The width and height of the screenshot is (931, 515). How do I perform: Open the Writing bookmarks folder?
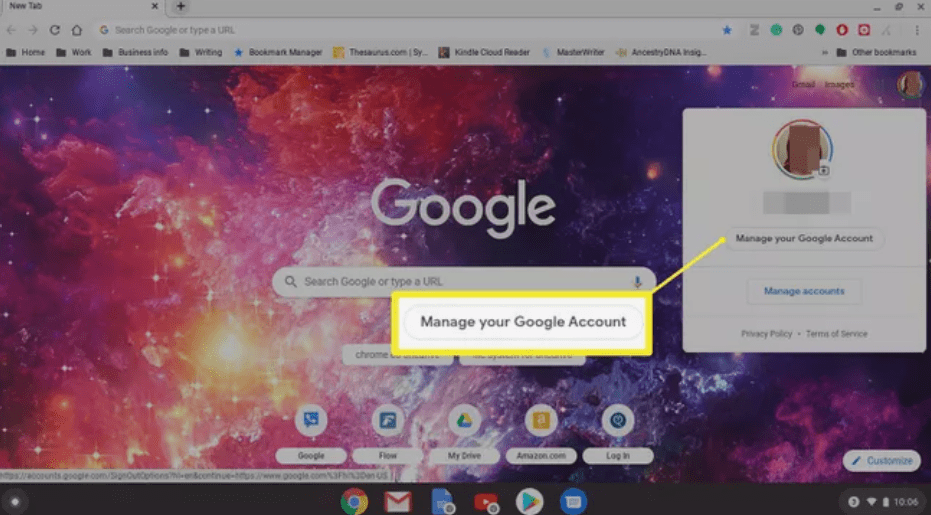201,52
